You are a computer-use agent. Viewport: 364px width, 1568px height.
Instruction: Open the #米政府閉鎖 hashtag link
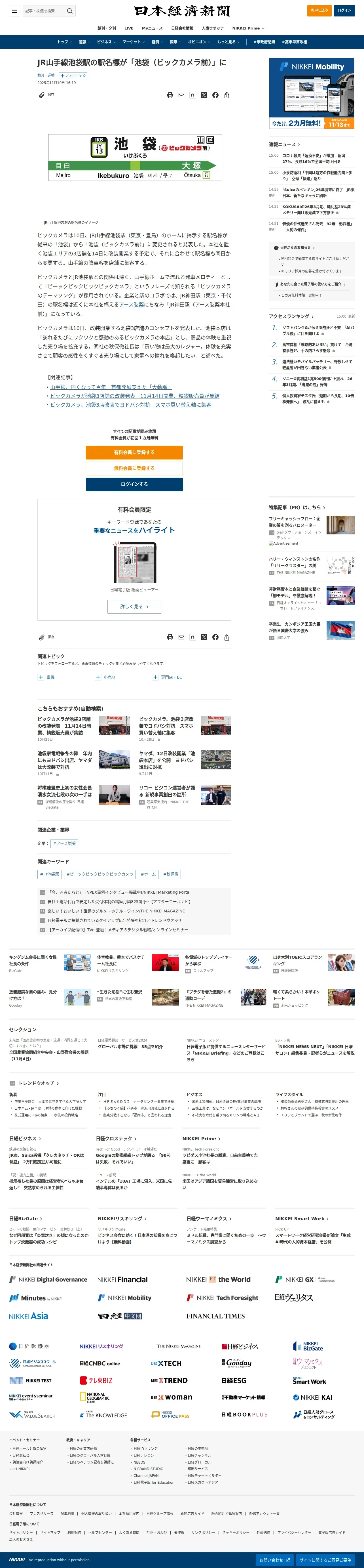tap(264, 42)
